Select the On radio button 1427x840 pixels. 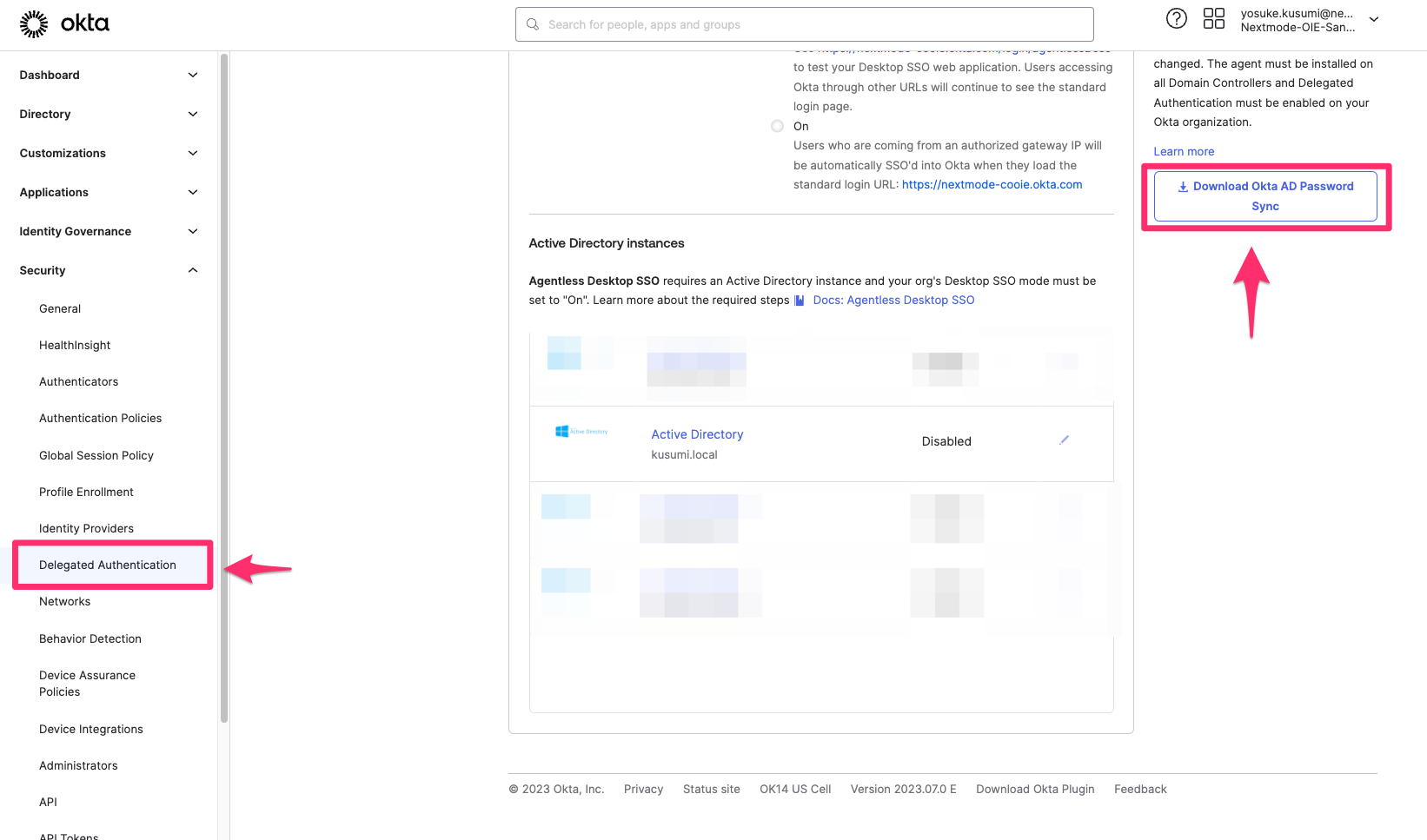tap(776, 125)
